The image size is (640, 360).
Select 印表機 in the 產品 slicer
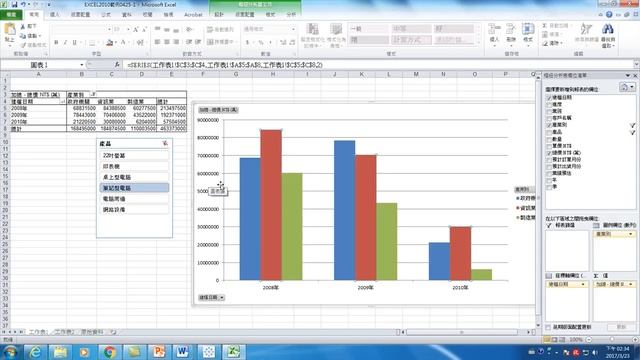[x=134, y=166]
